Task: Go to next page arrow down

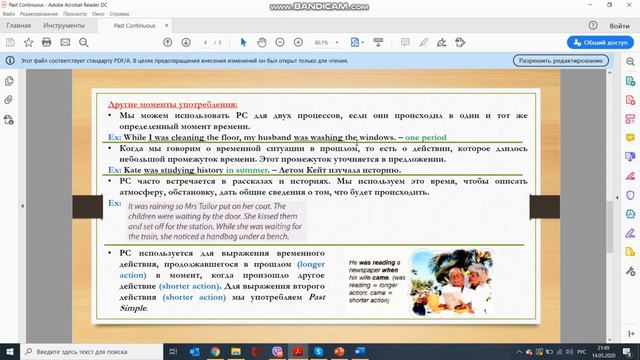Action: 186,42
